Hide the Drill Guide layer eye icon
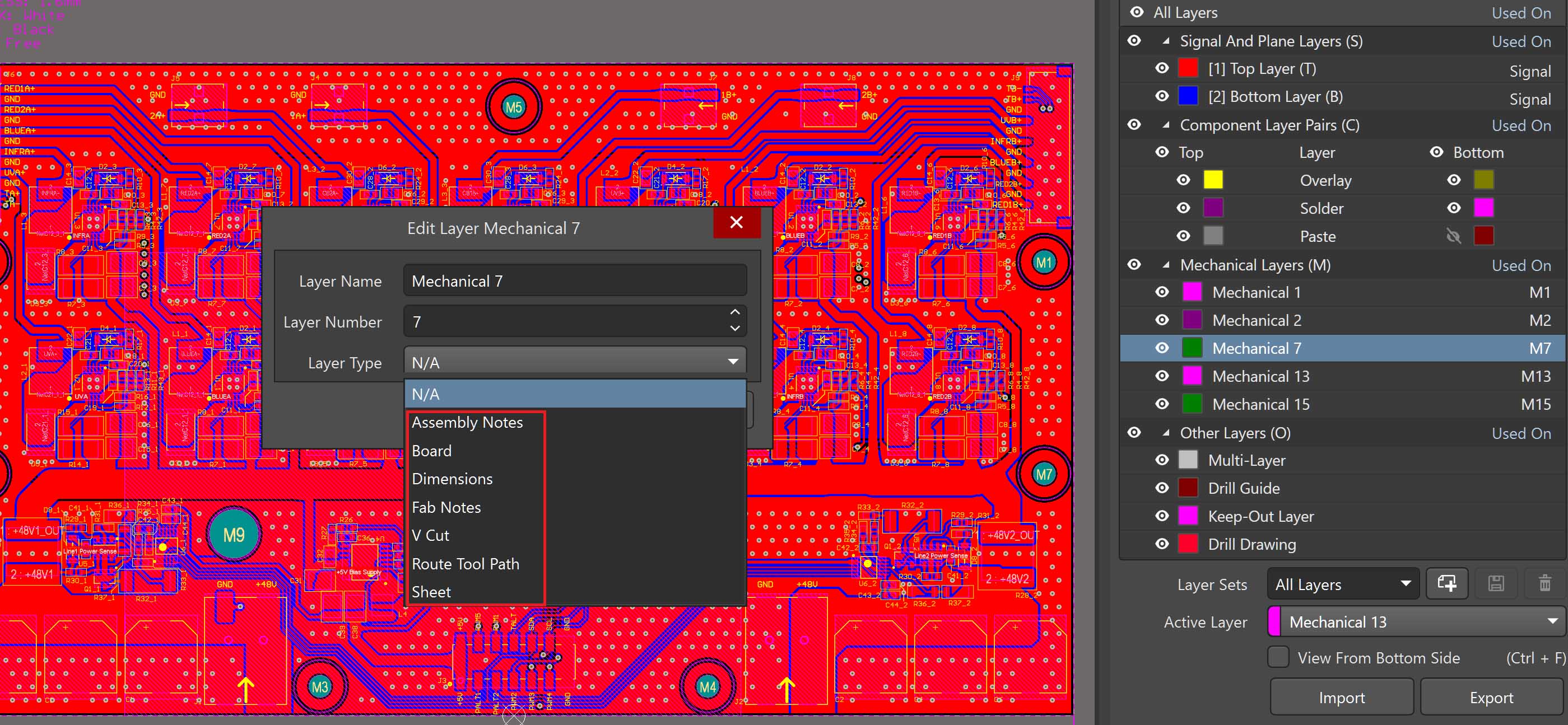 tap(1162, 488)
